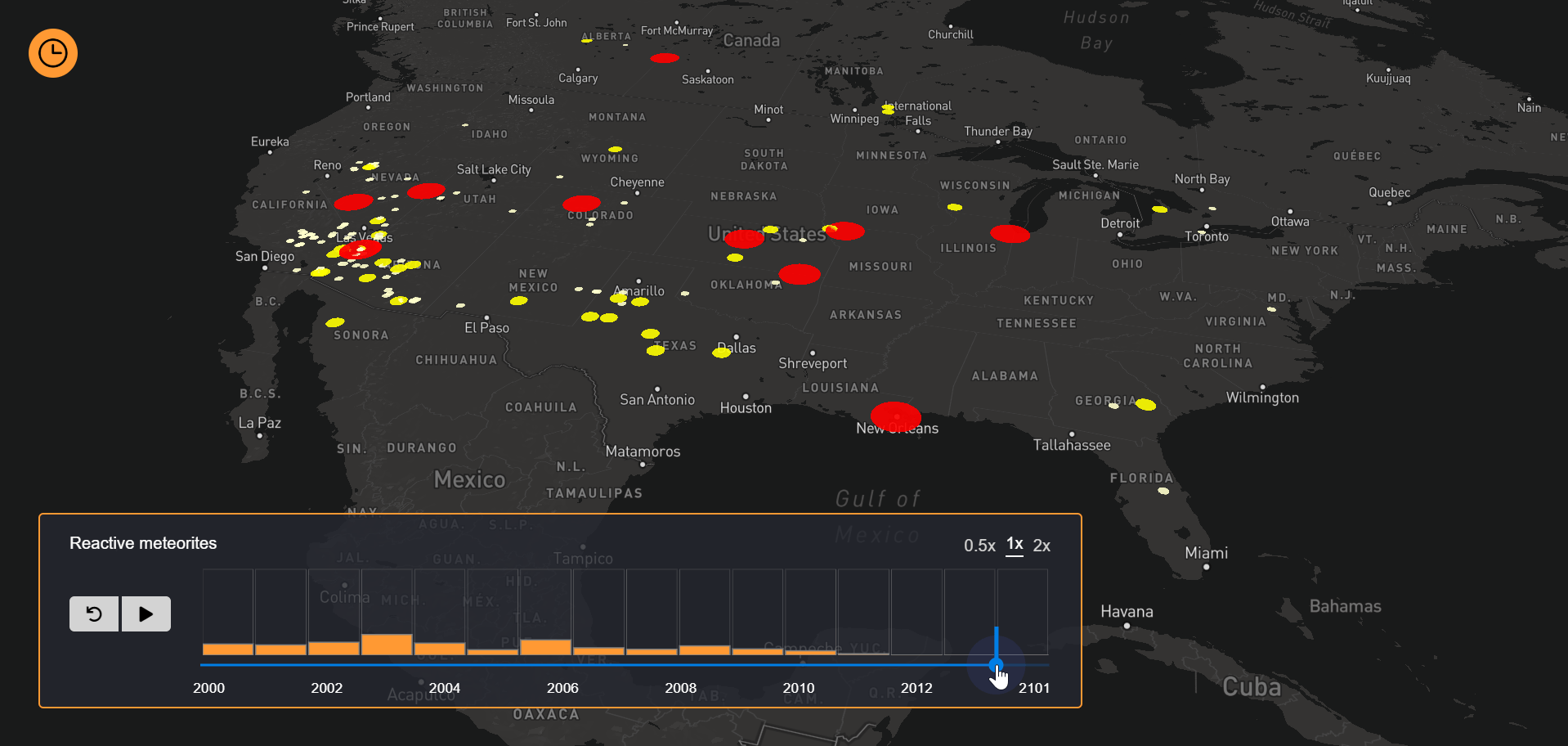Click the Thunder Bay city label
The width and height of the screenshot is (1568, 746).
998,131
